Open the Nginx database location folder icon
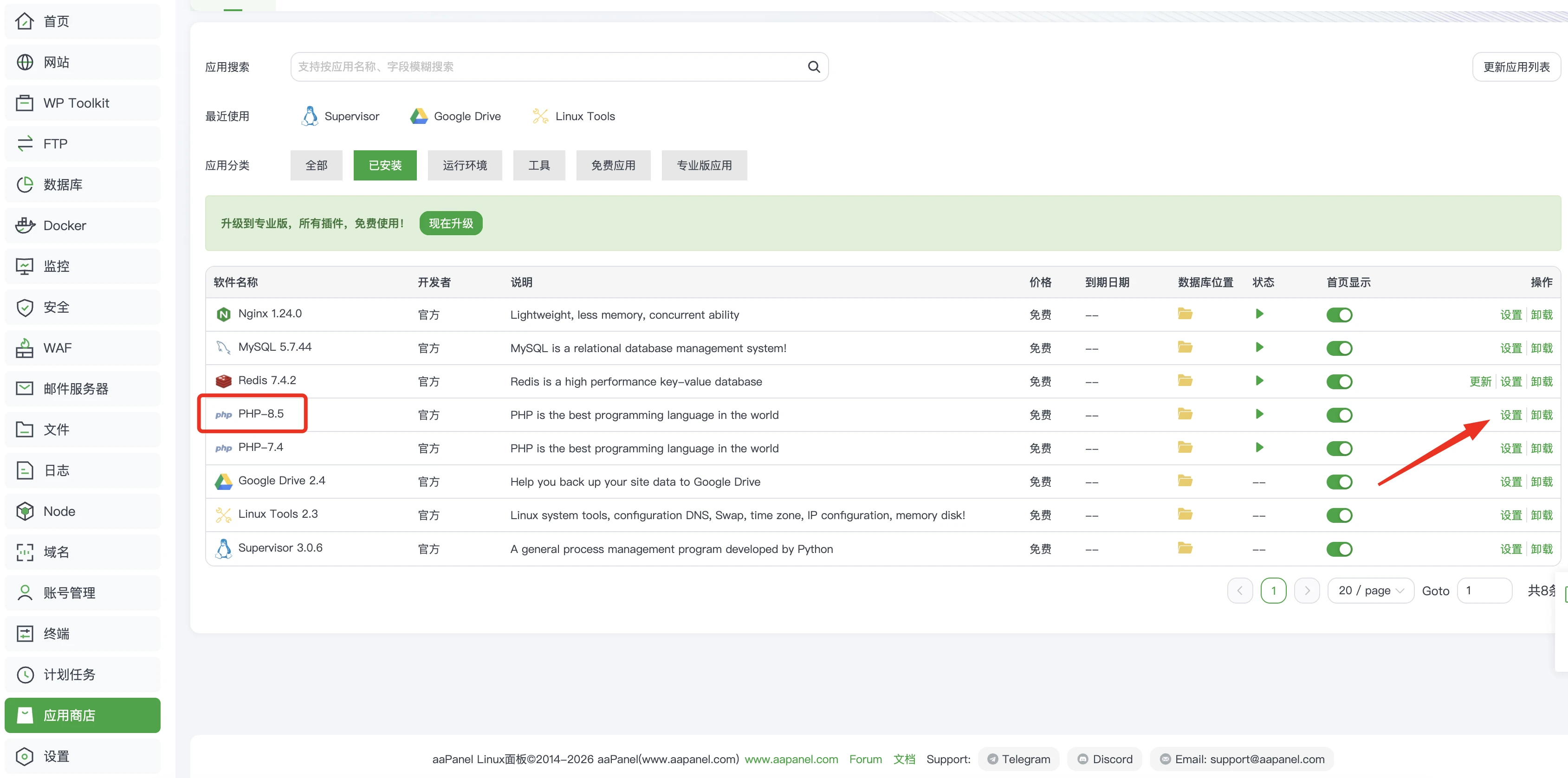 pos(1185,314)
